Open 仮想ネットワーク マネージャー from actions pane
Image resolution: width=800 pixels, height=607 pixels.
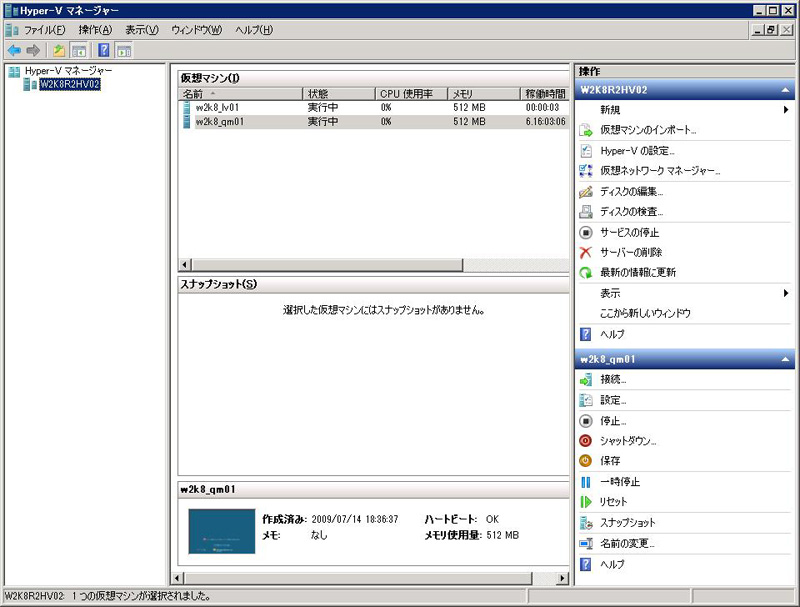click(x=658, y=171)
